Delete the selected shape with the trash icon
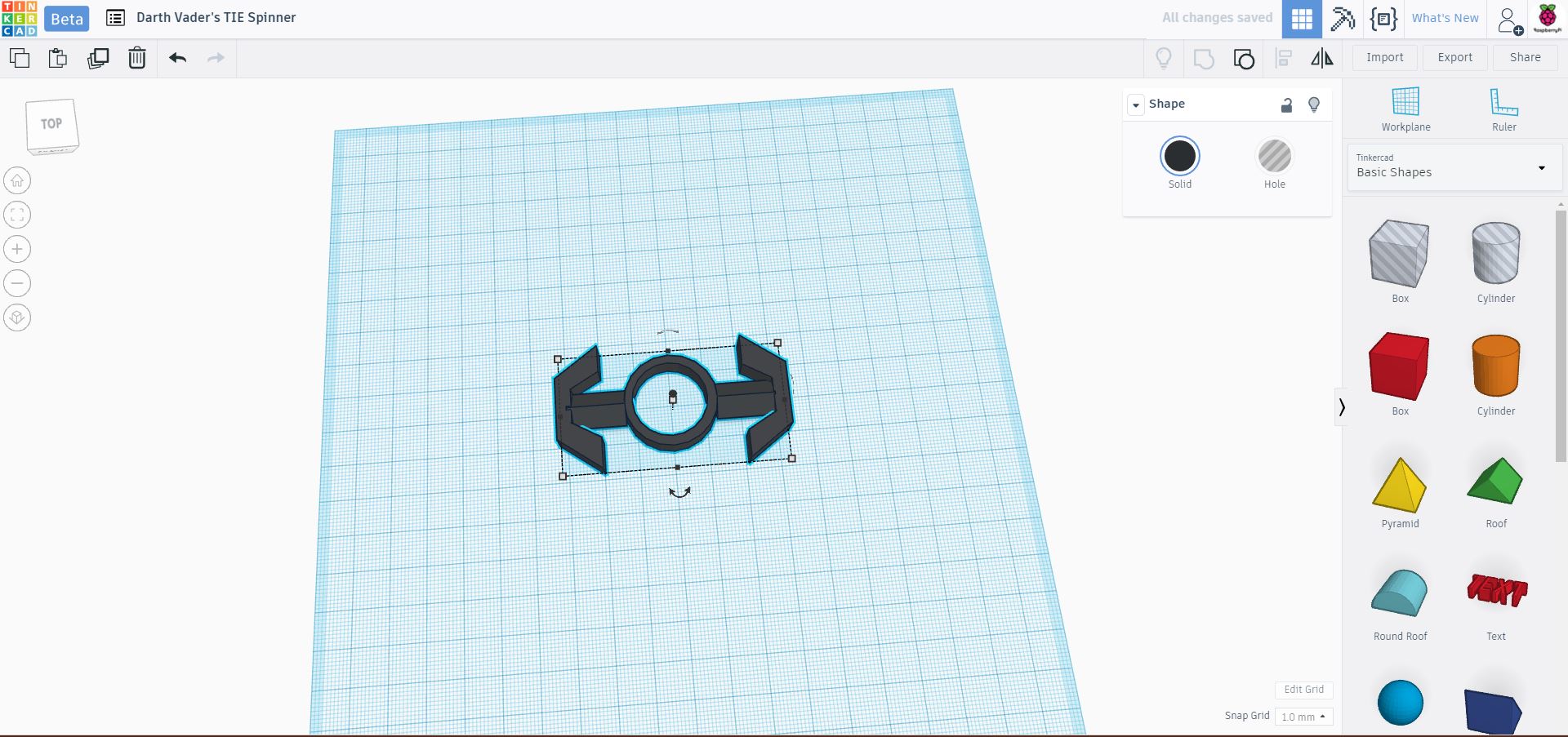This screenshot has width=1568, height=737. coord(137,58)
